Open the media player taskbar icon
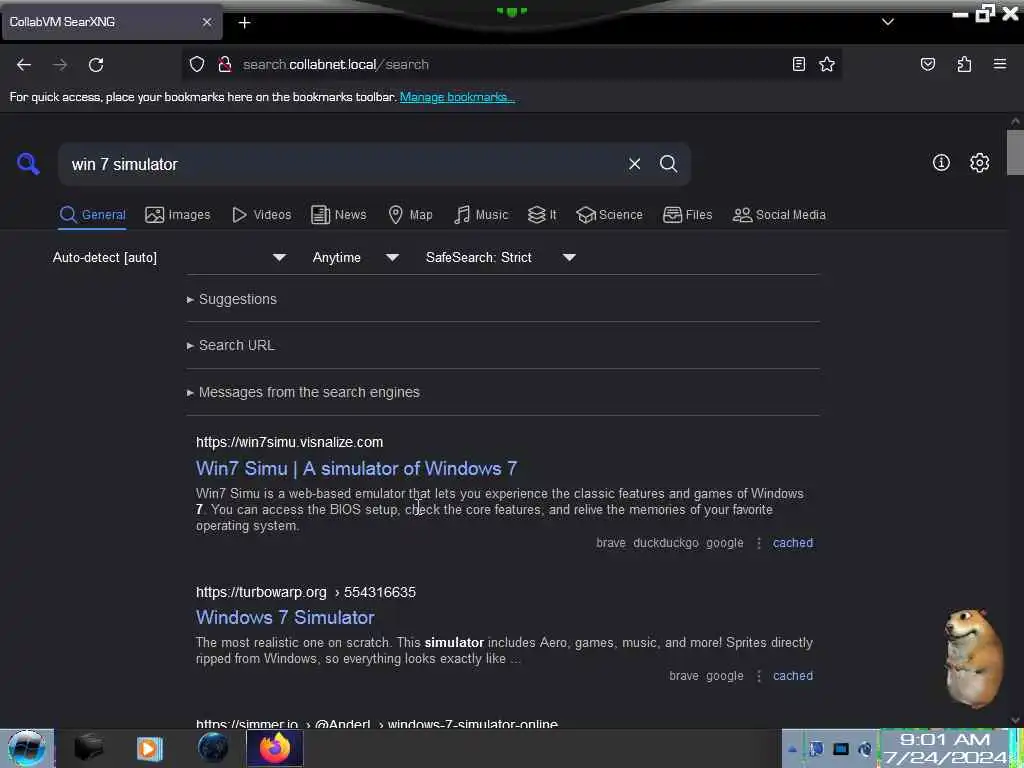Image resolution: width=1024 pixels, height=768 pixels. [149, 748]
